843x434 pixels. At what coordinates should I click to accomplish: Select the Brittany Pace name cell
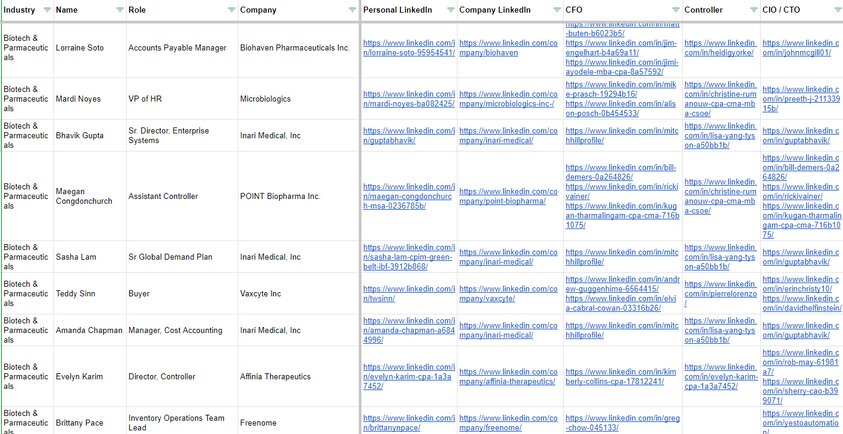(x=90, y=421)
